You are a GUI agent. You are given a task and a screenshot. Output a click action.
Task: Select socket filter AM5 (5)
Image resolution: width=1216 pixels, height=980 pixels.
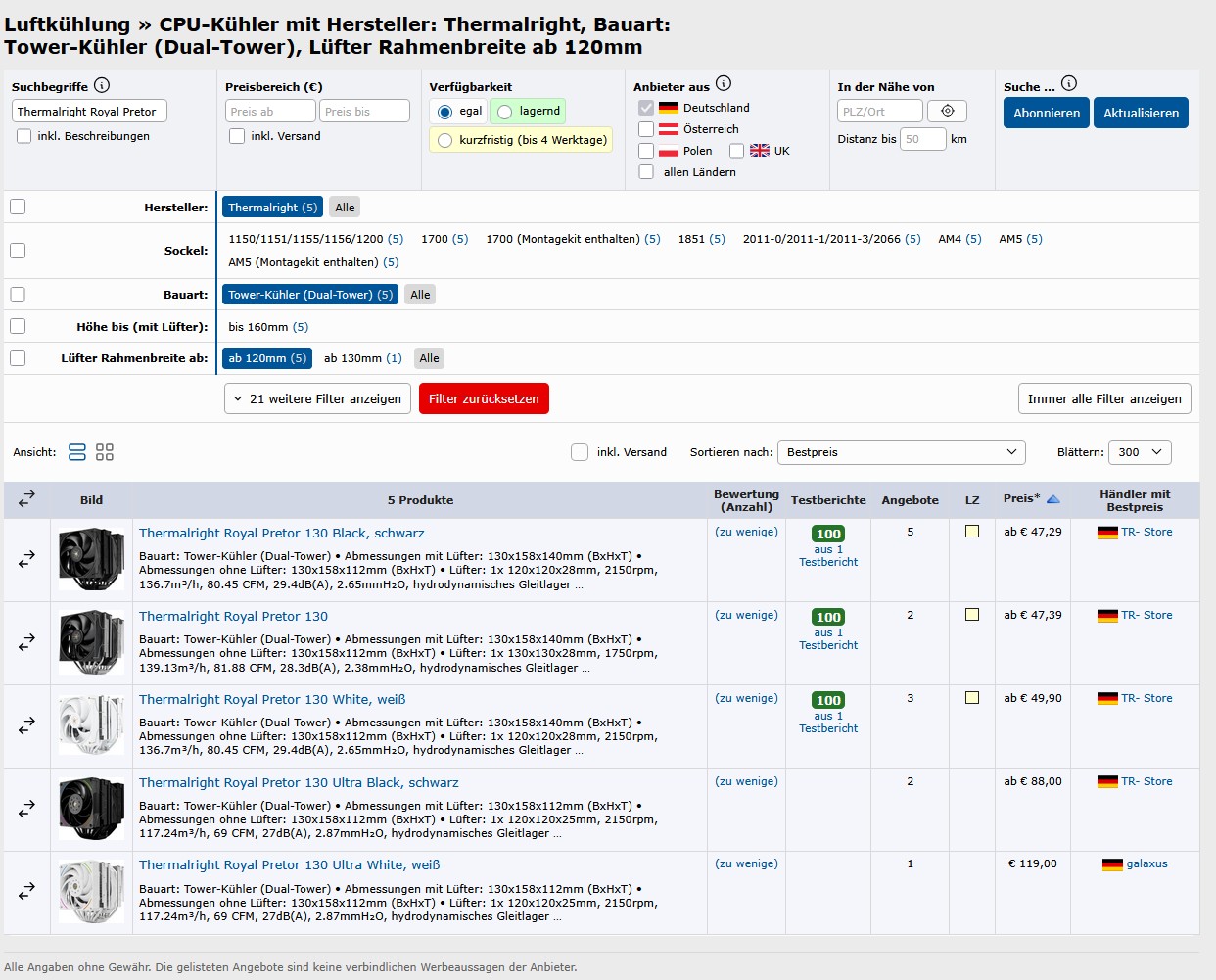[x=1020, y=239]
